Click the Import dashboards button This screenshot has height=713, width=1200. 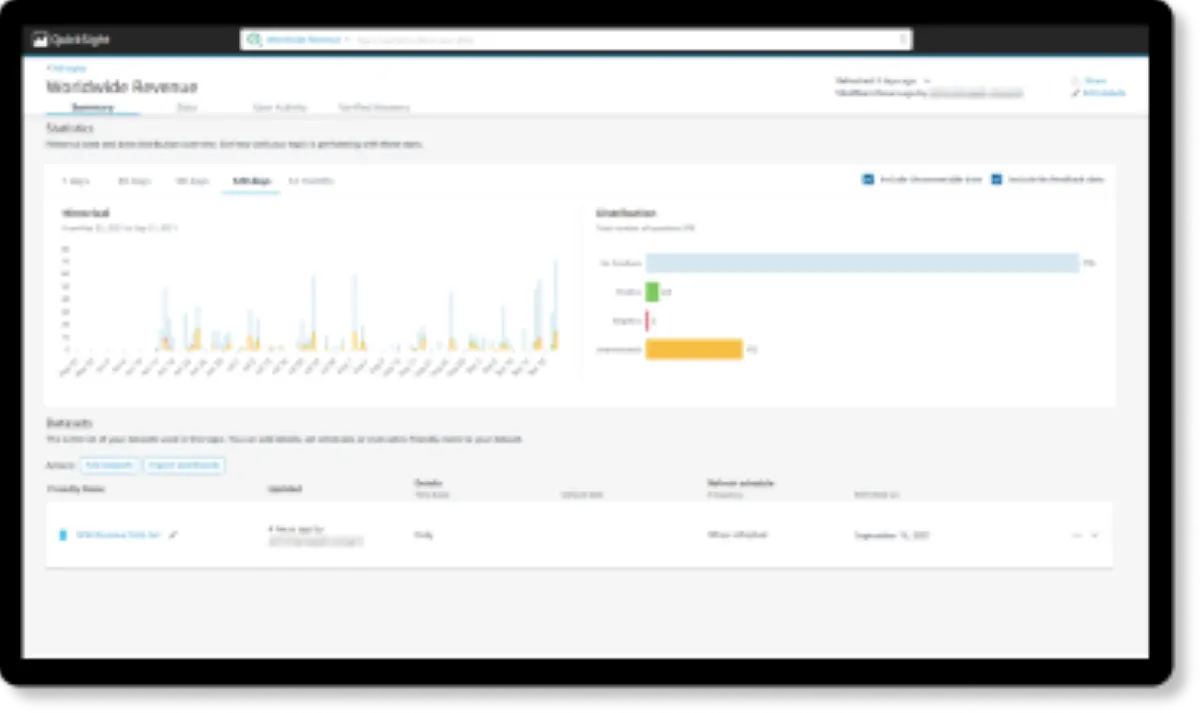(184, 466)
